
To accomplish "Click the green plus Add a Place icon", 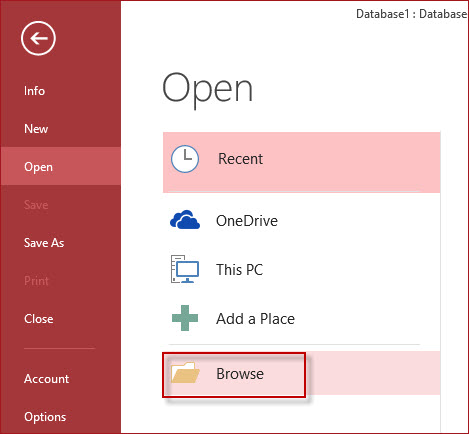I will point(185,318).
